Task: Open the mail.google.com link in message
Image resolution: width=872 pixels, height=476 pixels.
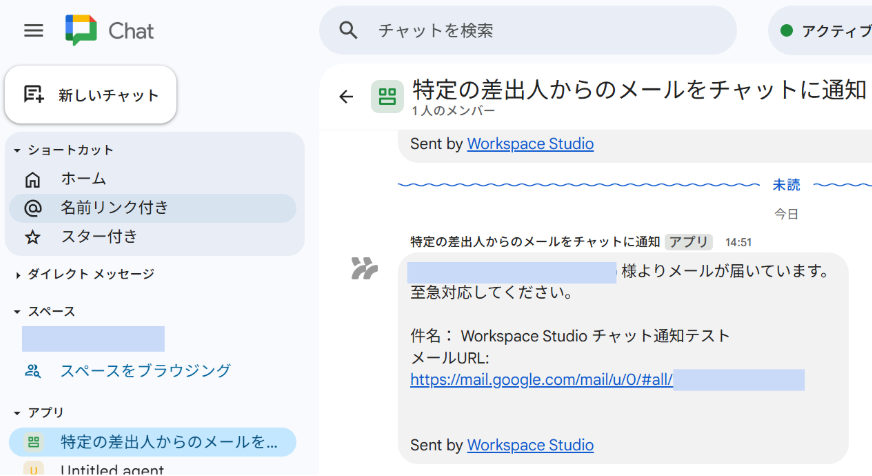Action: pos(541,380)
